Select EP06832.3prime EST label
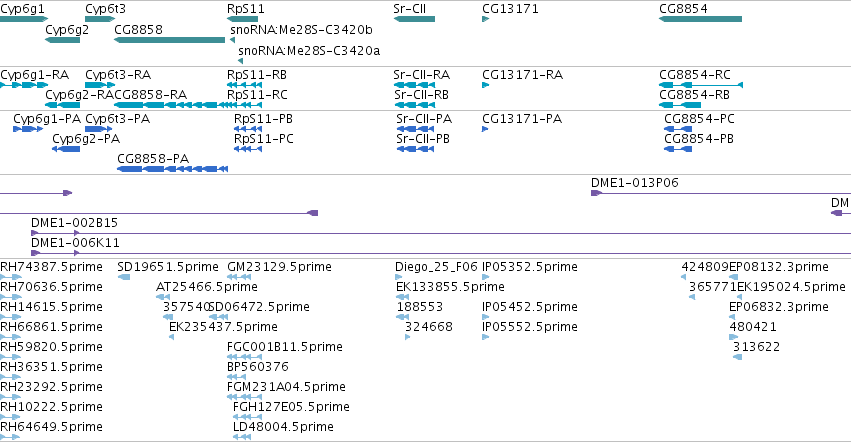This screenshot has width=851, height=442. (x=778, y=306)
